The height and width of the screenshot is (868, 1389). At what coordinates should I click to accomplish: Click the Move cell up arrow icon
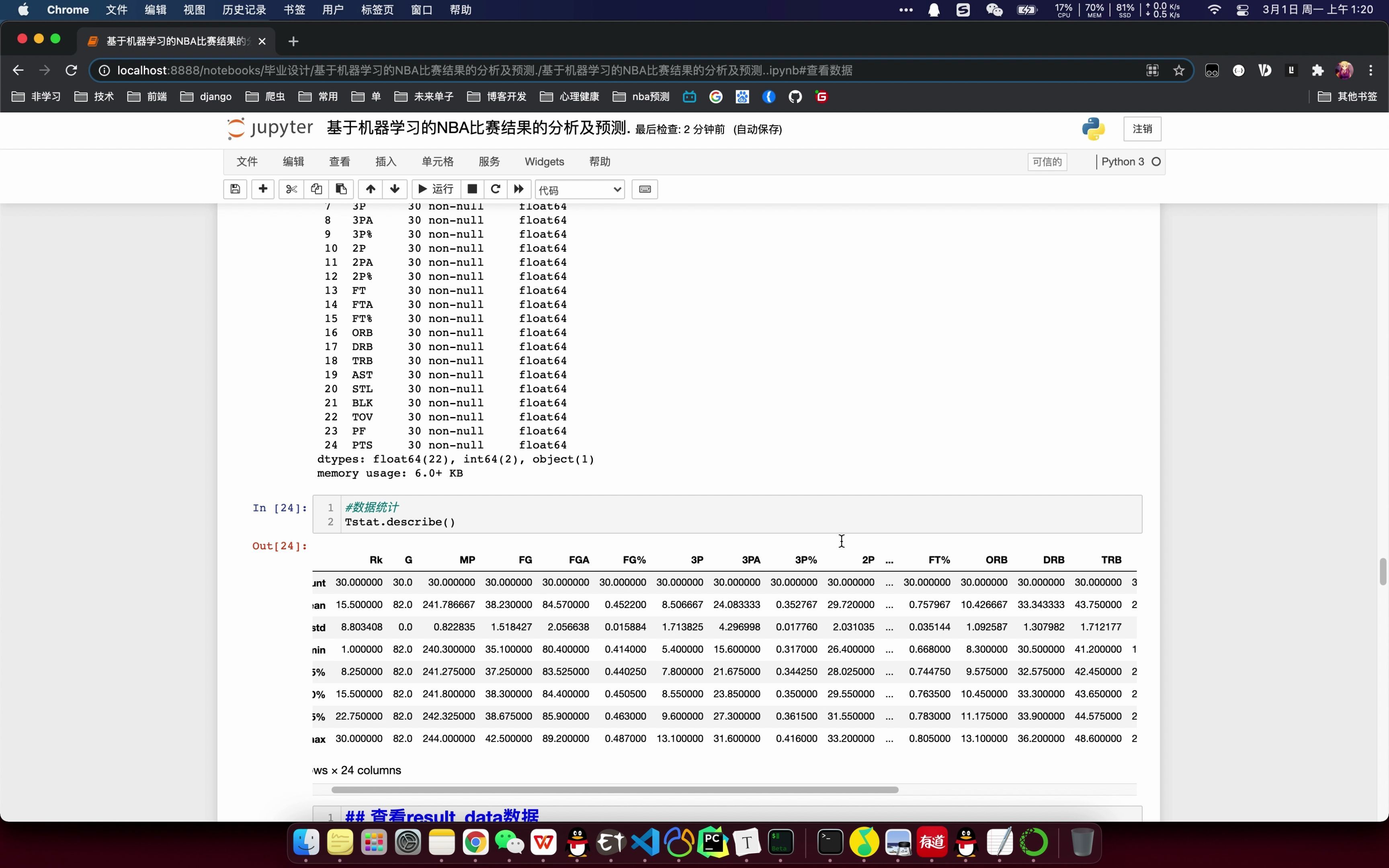pos(370,189)
